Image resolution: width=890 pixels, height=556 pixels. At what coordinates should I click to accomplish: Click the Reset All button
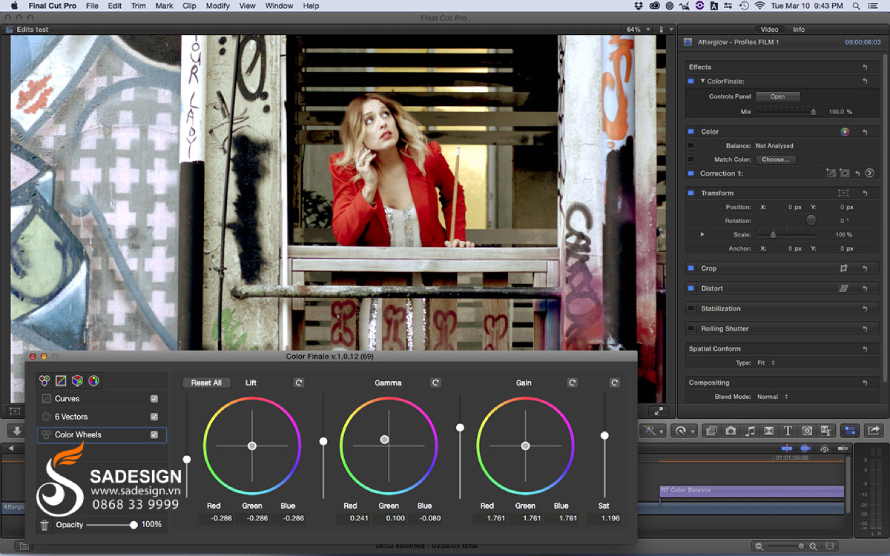coord(206,383)
